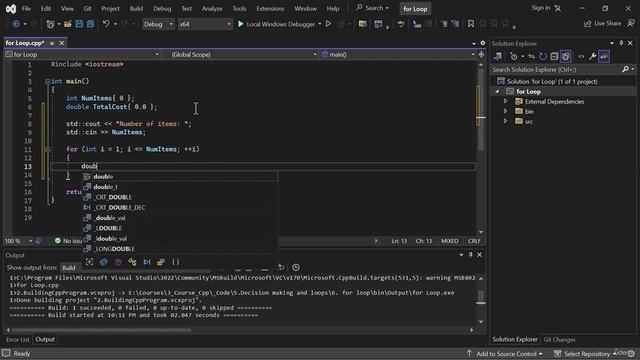Click the Open File folder icon
The width and height of the screenshot is (640, 360).
(67, 24)
